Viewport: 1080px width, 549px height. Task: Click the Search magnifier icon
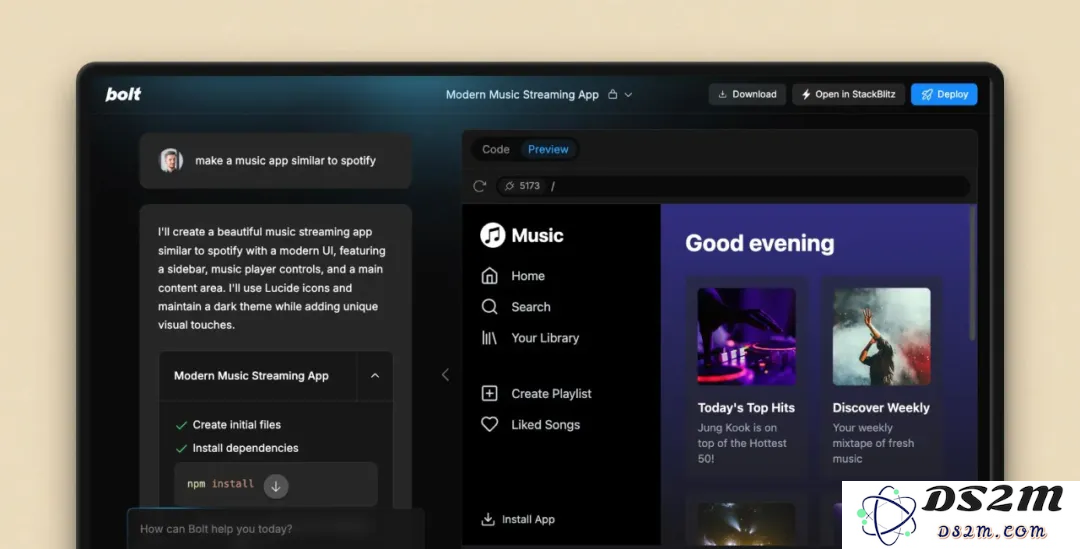pyautogui.click(x=489, y=307)
